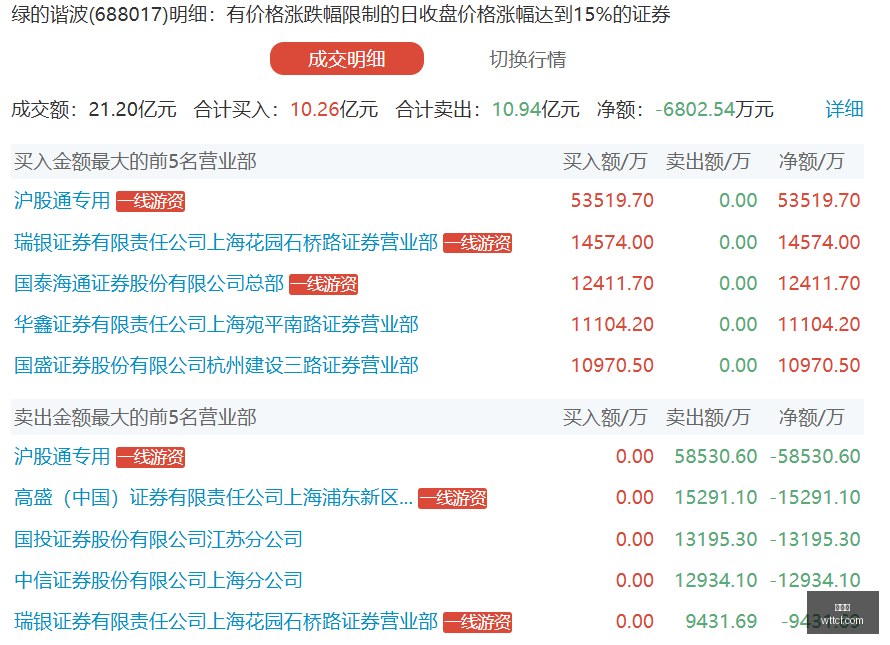Click 一线游资 tag beside 瑞银证券 in buy list
This screenshot has height=645, width=890.
pyautogui.click(x=477, y=243)
